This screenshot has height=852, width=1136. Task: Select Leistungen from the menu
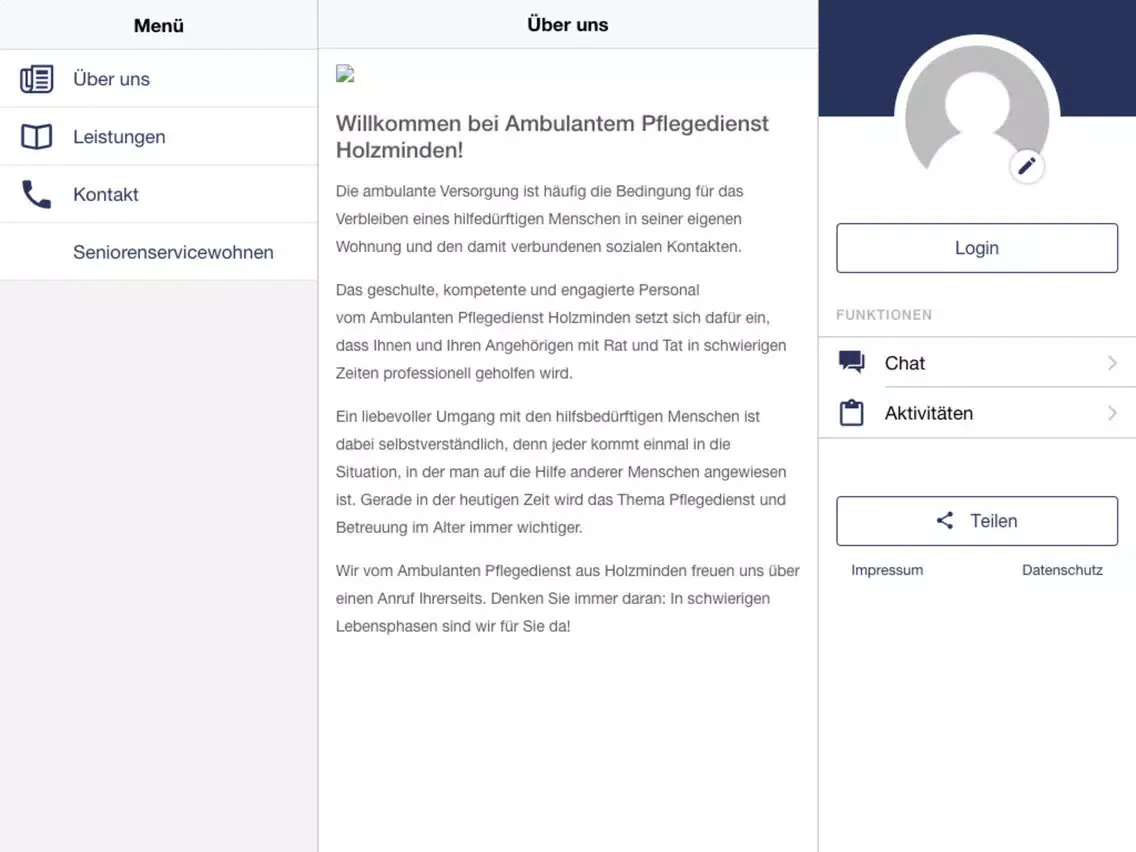coord(119,137)
